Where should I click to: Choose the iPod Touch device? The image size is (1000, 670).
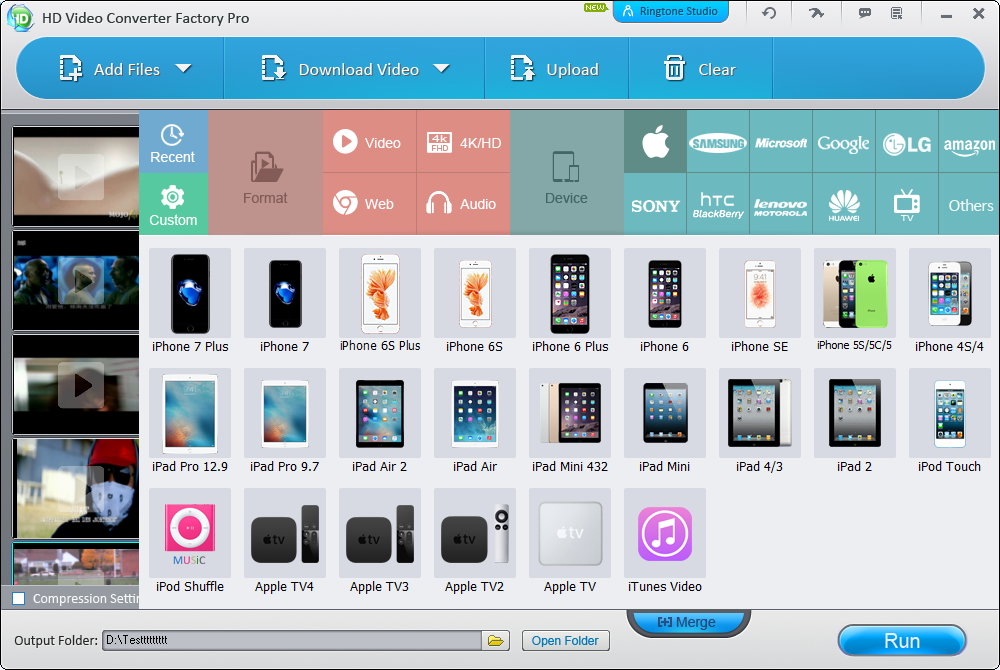[950, 421]
